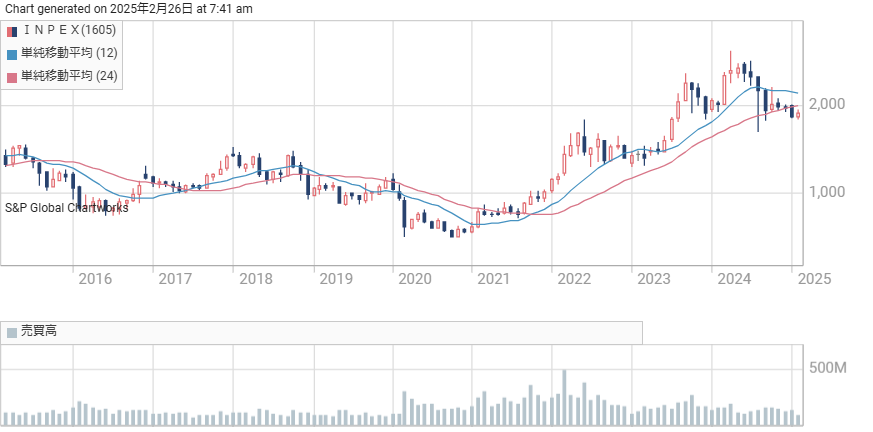Click the candlestick icon beside INPEX
The height and width of the screenshot is (432, 873).
point(12,31)
